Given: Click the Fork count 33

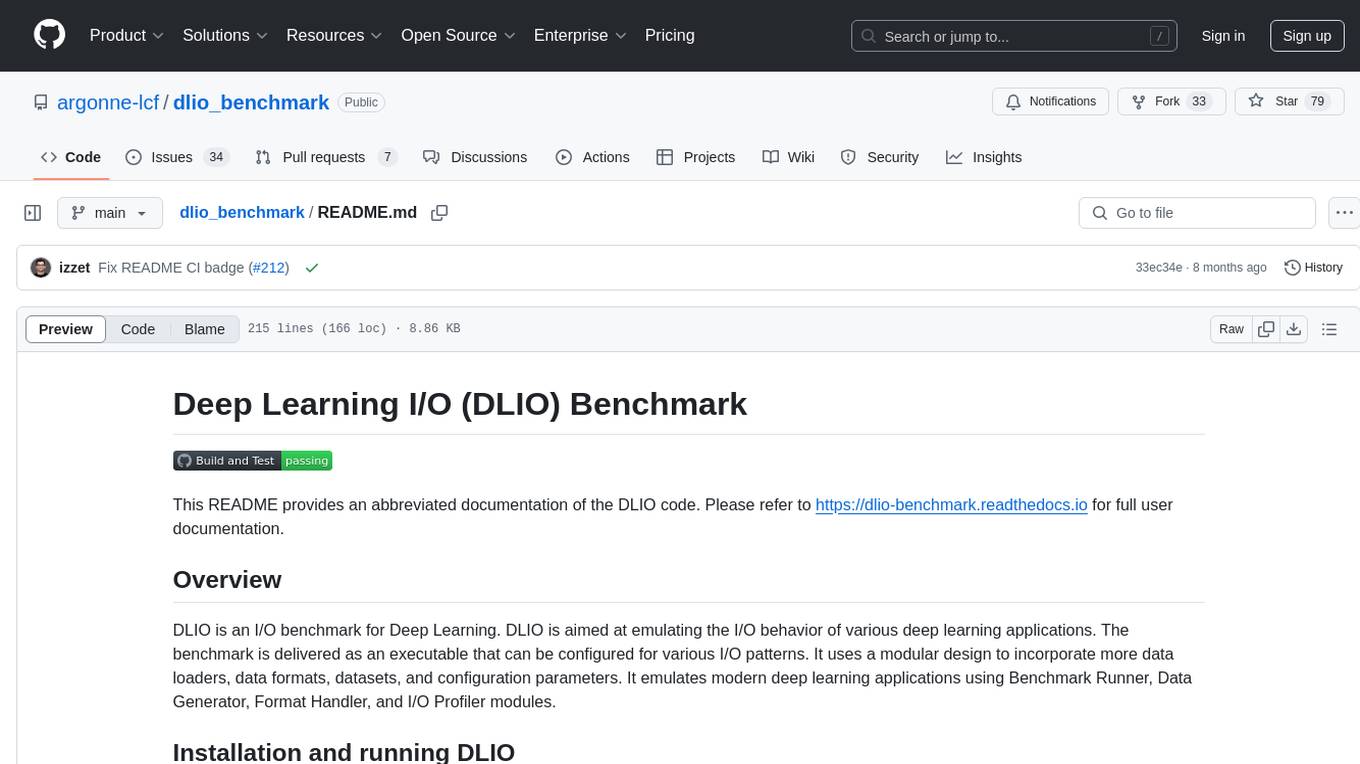Looking at the screenshot, I should [1199, 102].
